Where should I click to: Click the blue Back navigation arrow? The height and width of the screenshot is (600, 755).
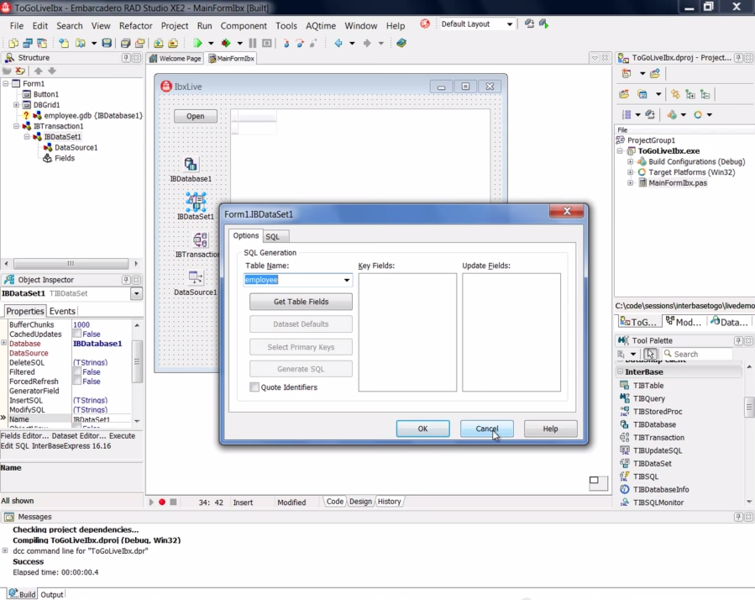338,43
